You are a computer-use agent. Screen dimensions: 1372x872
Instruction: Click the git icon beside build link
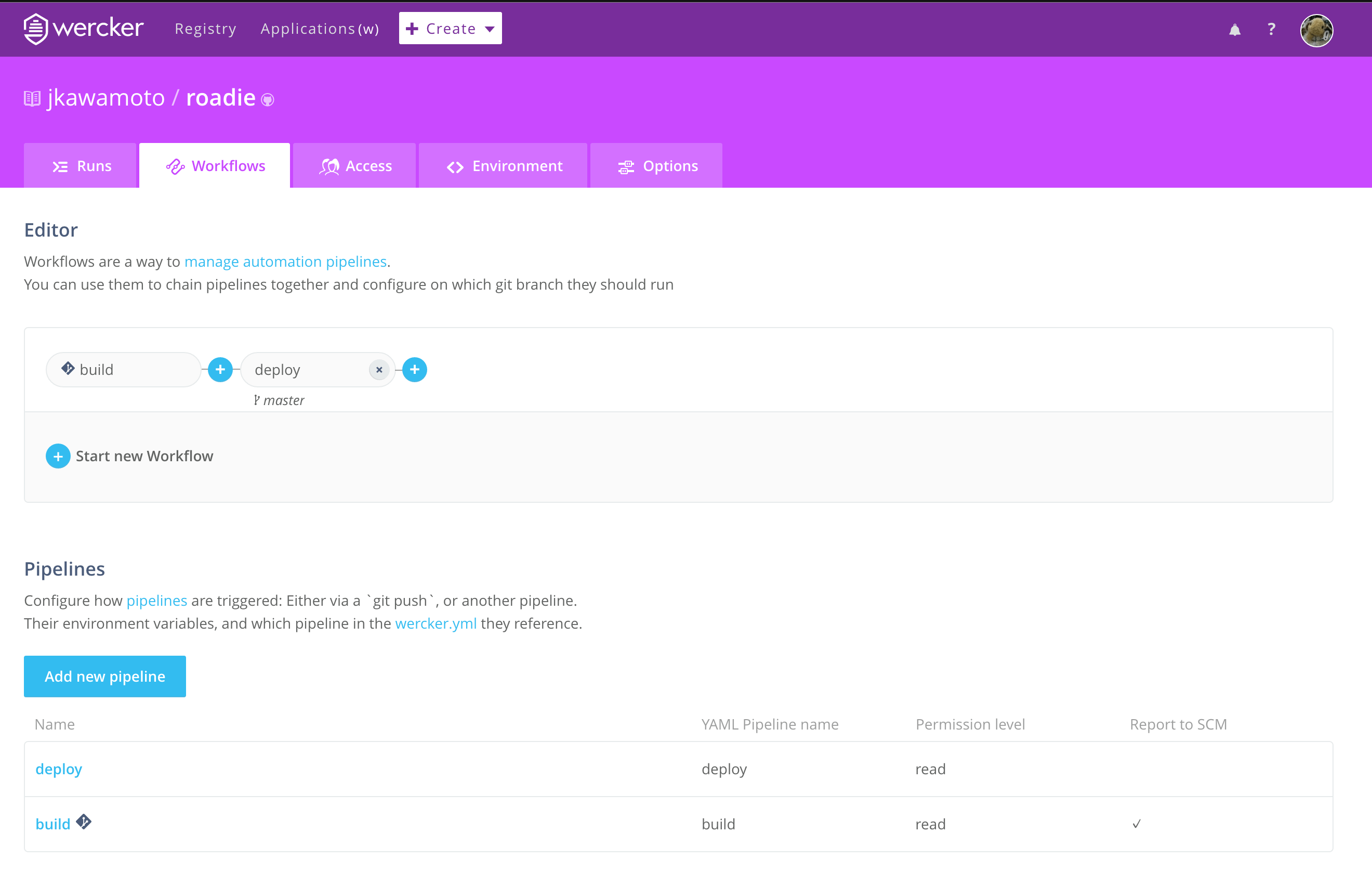coord(84,822)
